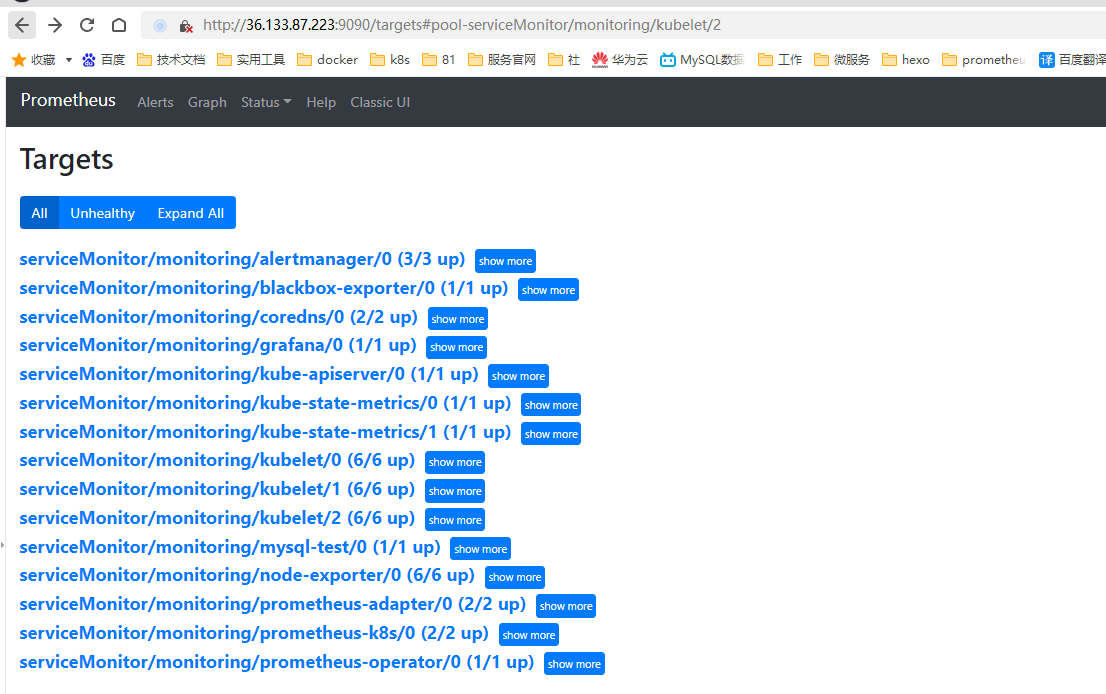Focus the browser address bar URL
1106x694 pixels.
click(x=462, y=25)
